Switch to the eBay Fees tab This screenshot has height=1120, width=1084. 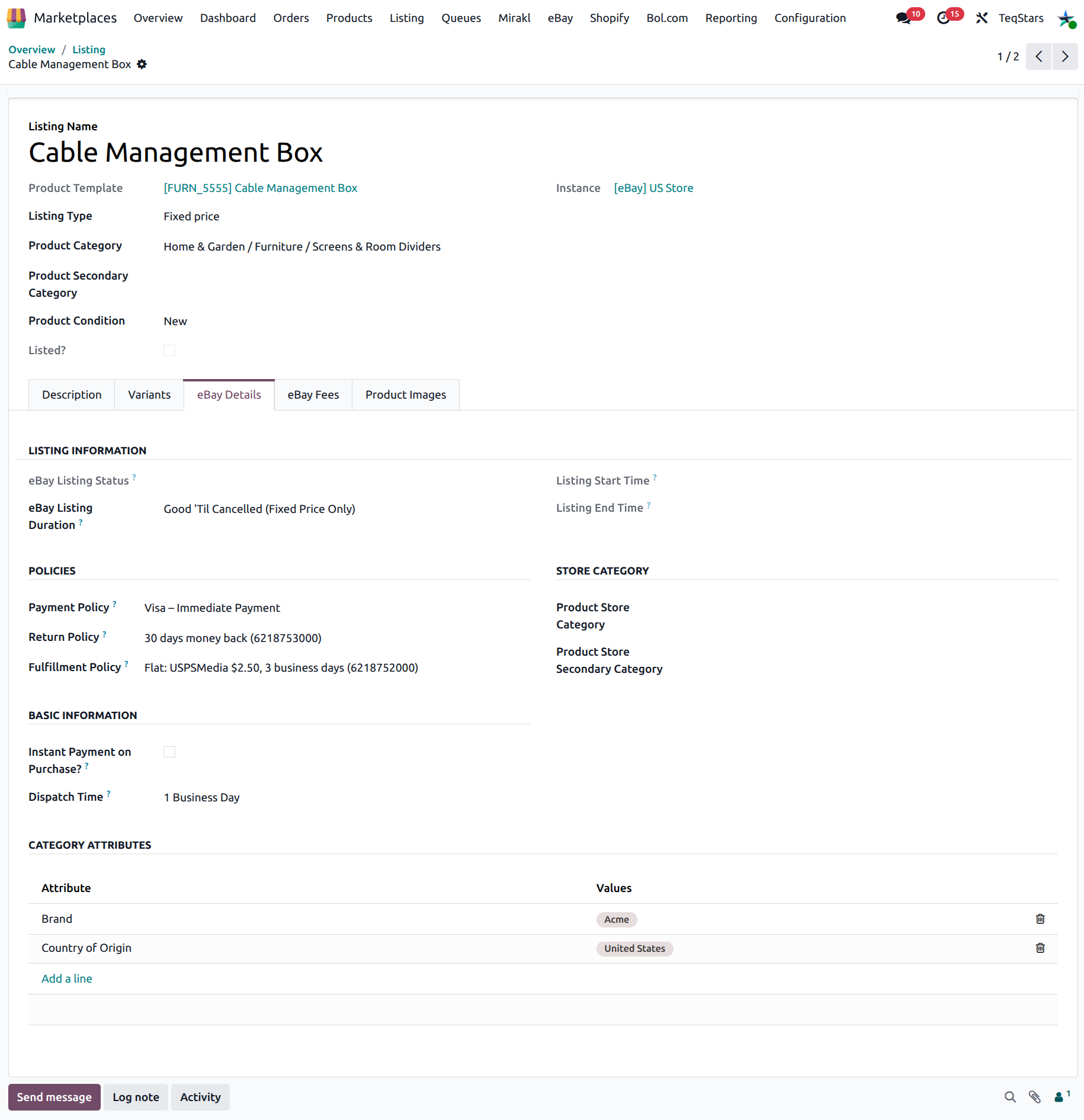pyautogui.click(x=313, y=394)
